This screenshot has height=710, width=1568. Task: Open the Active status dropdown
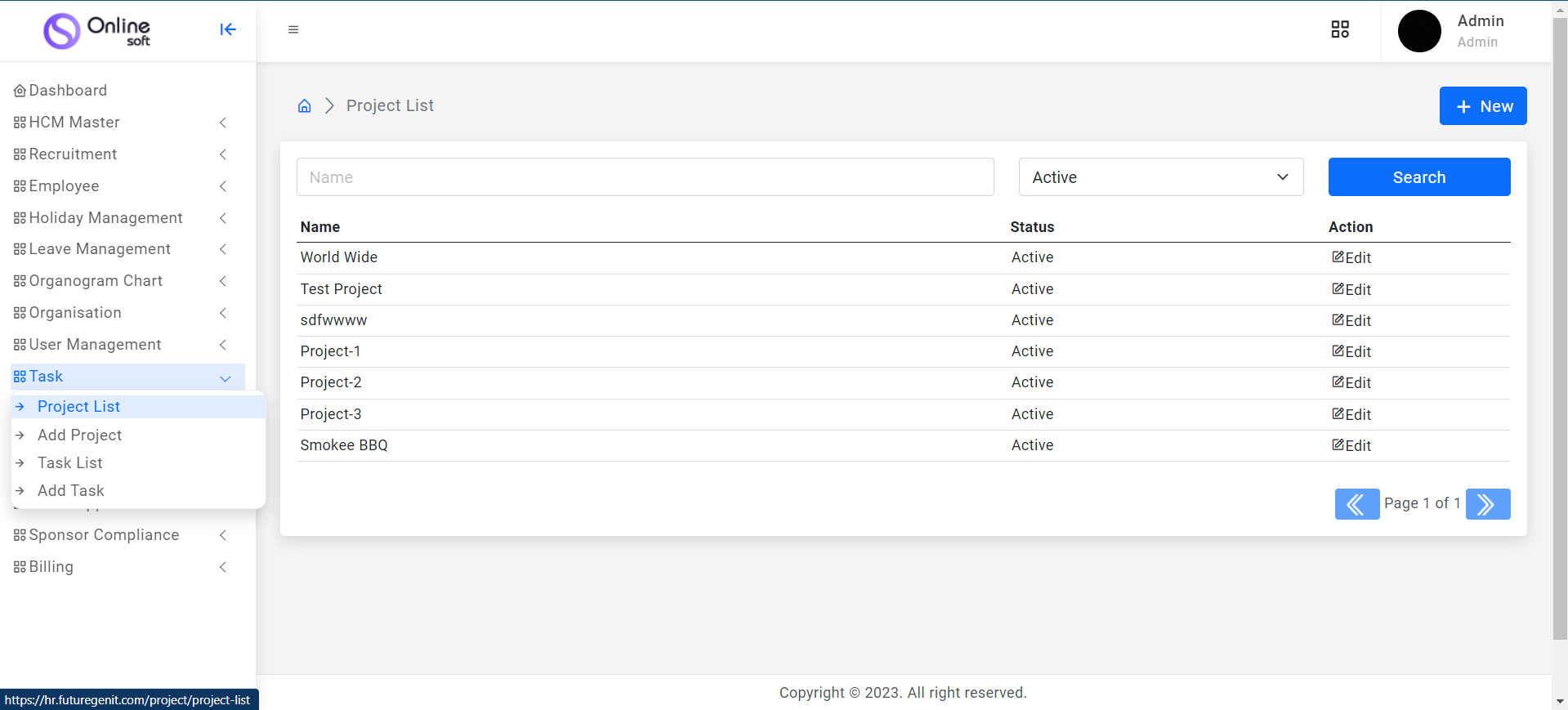pos(1160,177)
